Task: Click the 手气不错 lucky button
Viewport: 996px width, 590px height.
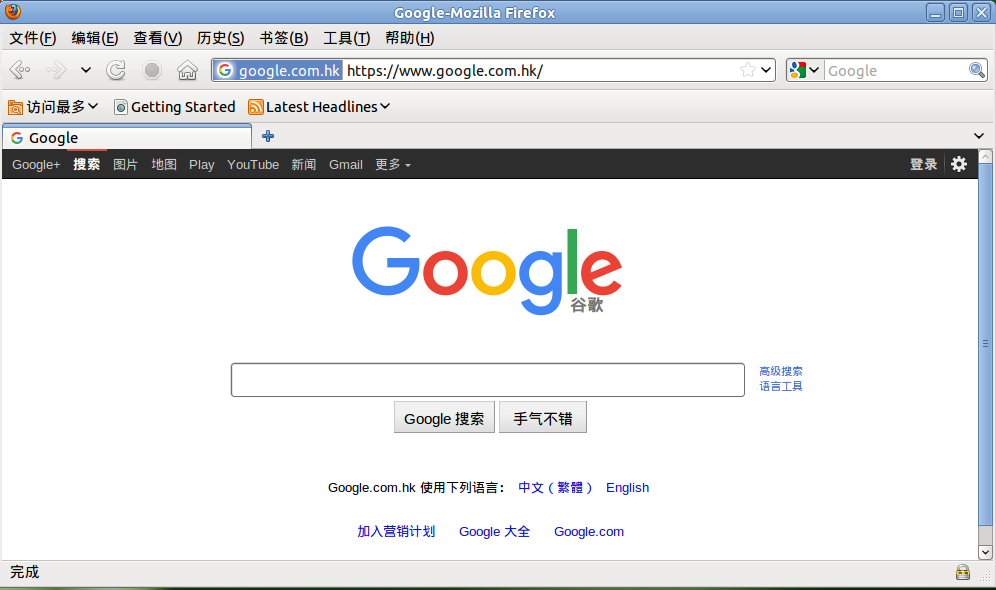Action: point(542,418)
